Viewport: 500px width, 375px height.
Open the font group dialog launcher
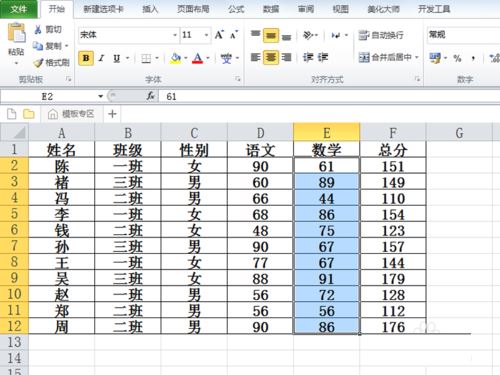(x=238, y=79)
